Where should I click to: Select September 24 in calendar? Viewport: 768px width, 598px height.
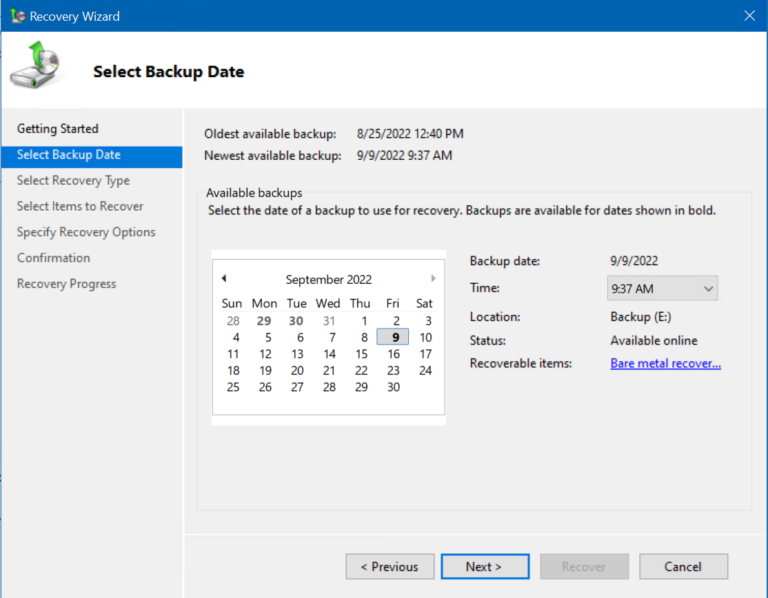point(425,371)
